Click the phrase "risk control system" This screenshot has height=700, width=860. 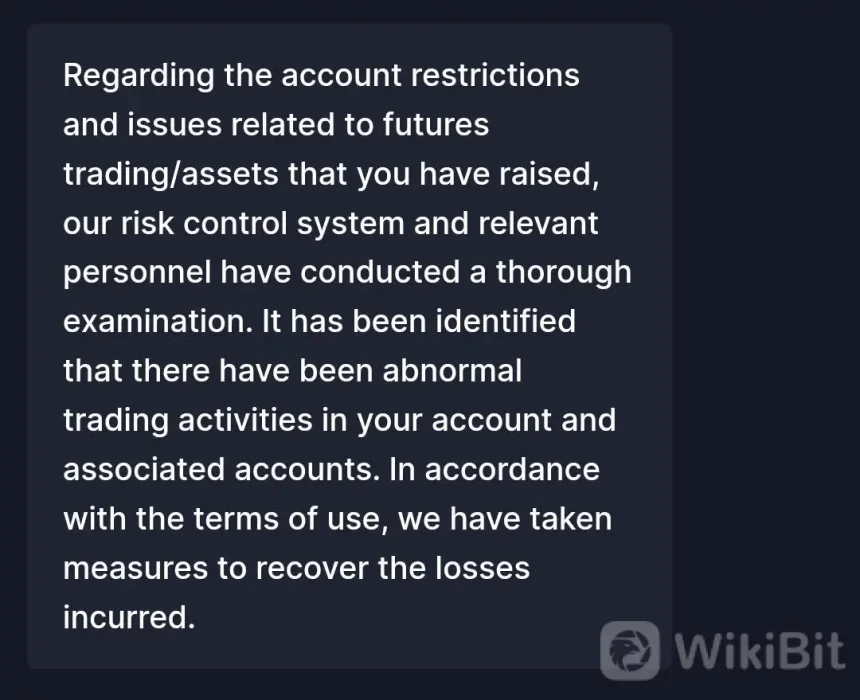pos(263,224)
